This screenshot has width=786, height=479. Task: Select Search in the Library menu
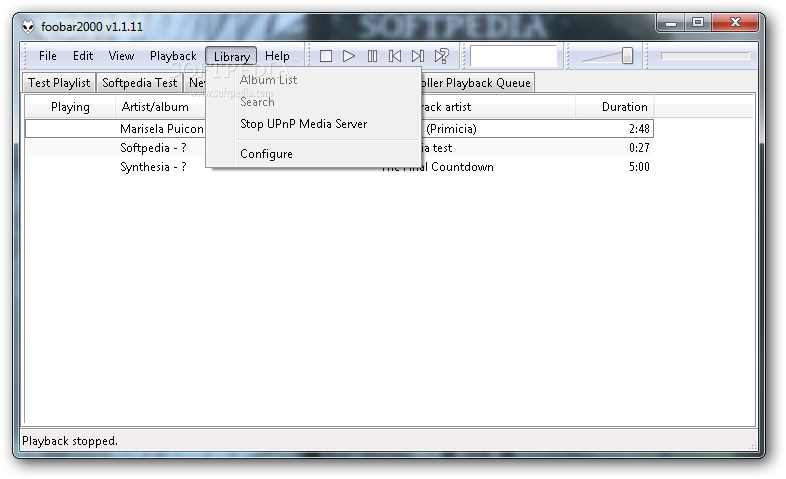[257, 102]
